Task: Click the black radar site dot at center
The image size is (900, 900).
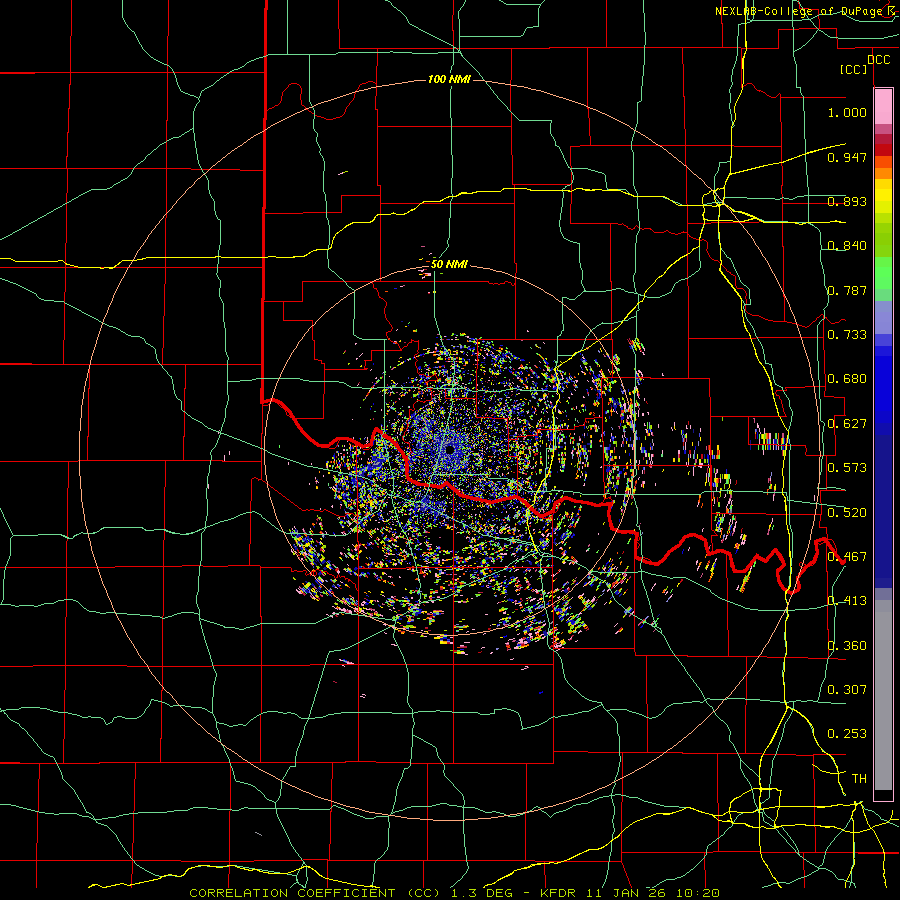Action: click(450, 449)
